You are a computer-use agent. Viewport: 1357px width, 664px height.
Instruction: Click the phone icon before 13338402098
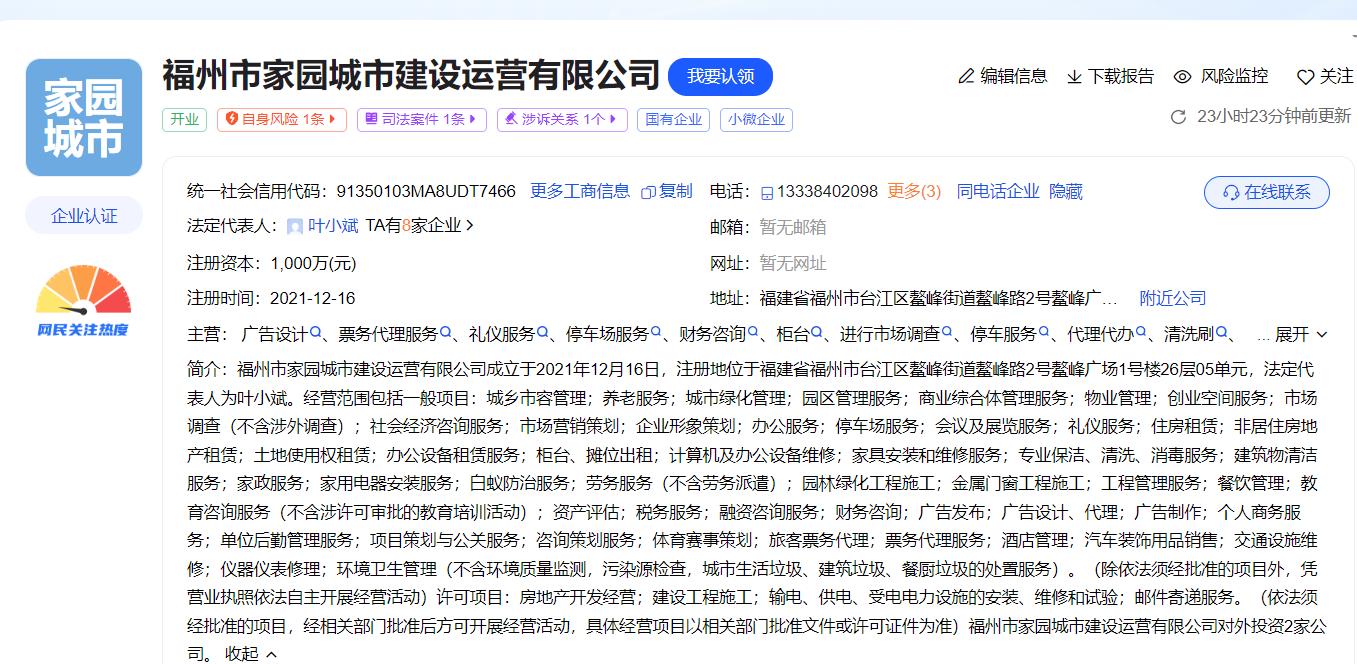pyautogui.click(x=767, y=192)
